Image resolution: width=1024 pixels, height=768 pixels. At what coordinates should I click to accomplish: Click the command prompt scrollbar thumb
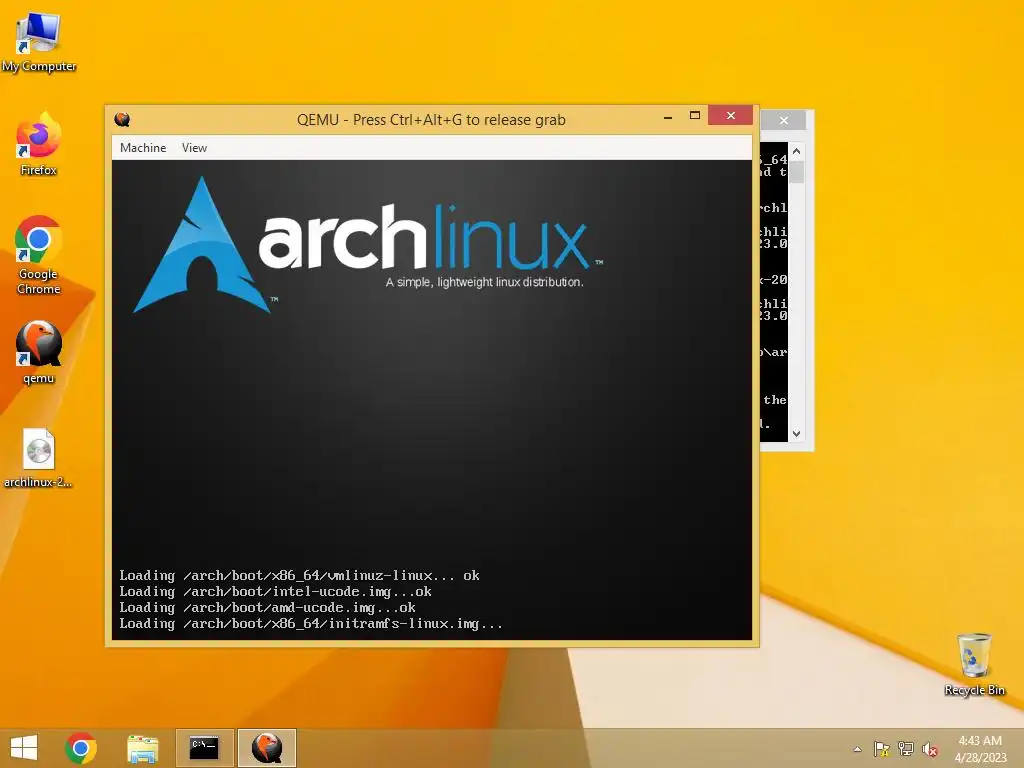[796, 172]
